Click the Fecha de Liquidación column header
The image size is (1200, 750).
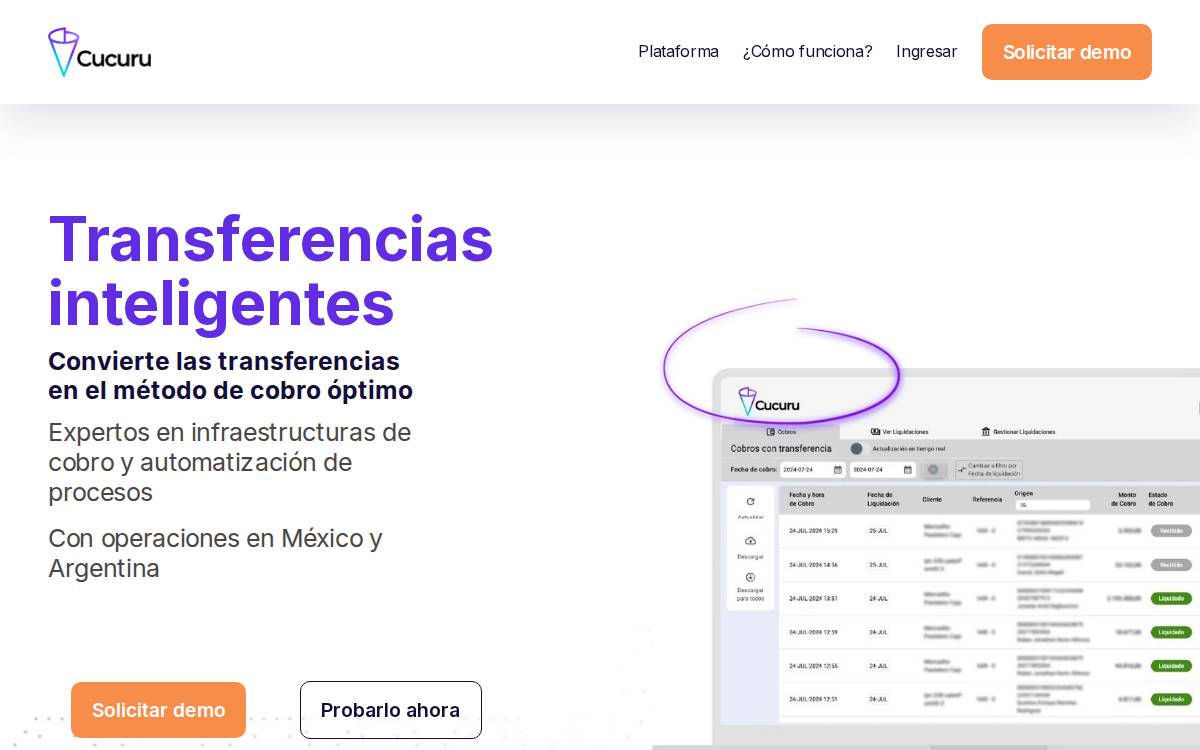(x=885, y=498)
